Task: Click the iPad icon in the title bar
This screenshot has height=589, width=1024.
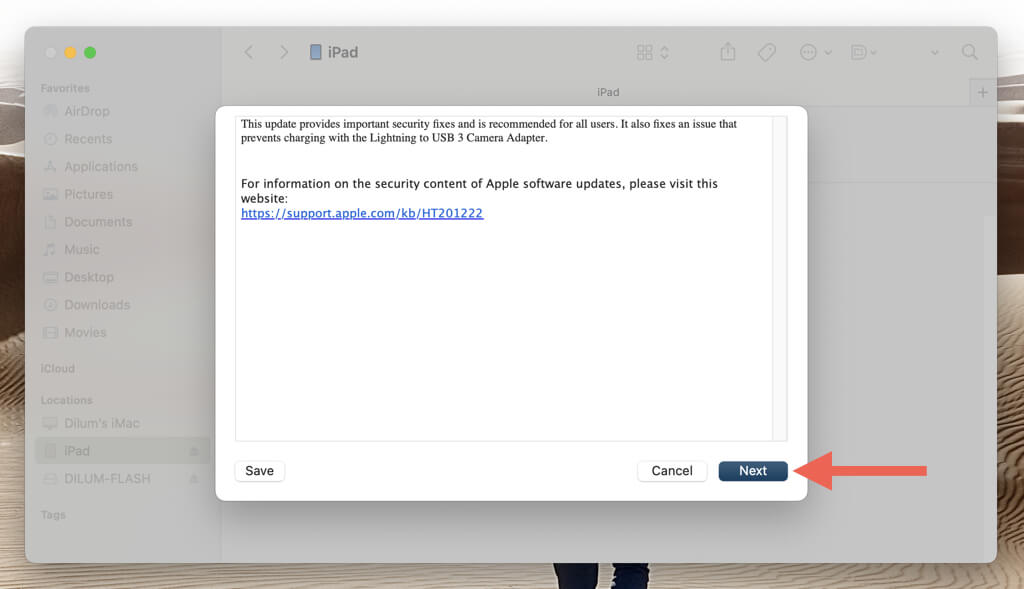Action: (315, 52)
